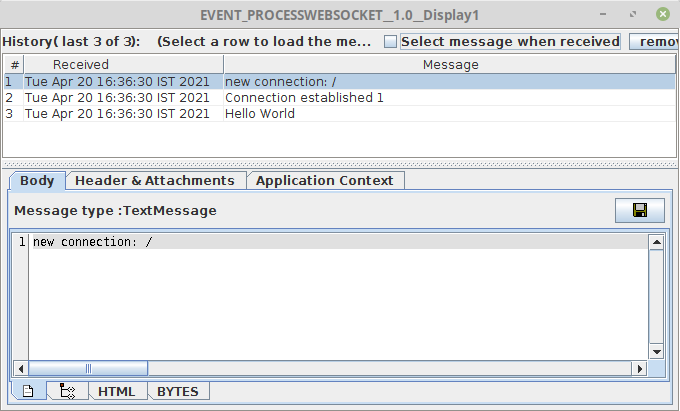Click the horizontal scrollbar thumb in message body
This screenshot has height=411, width=680.
point(88,368)
